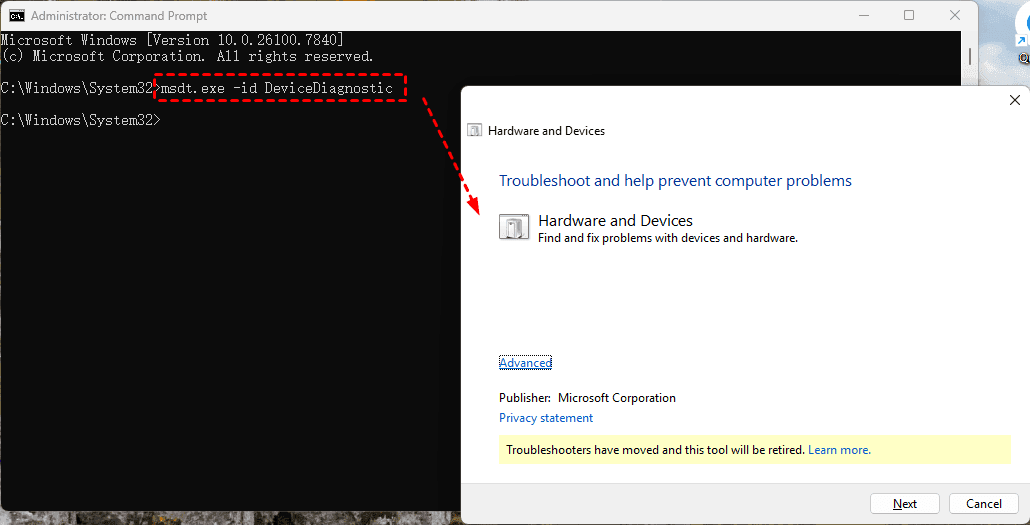This screenshot has height=525, width=1030.
Task: Click the empty C:\Windows\System32> prompt line
Action: [x=80, y=120]
